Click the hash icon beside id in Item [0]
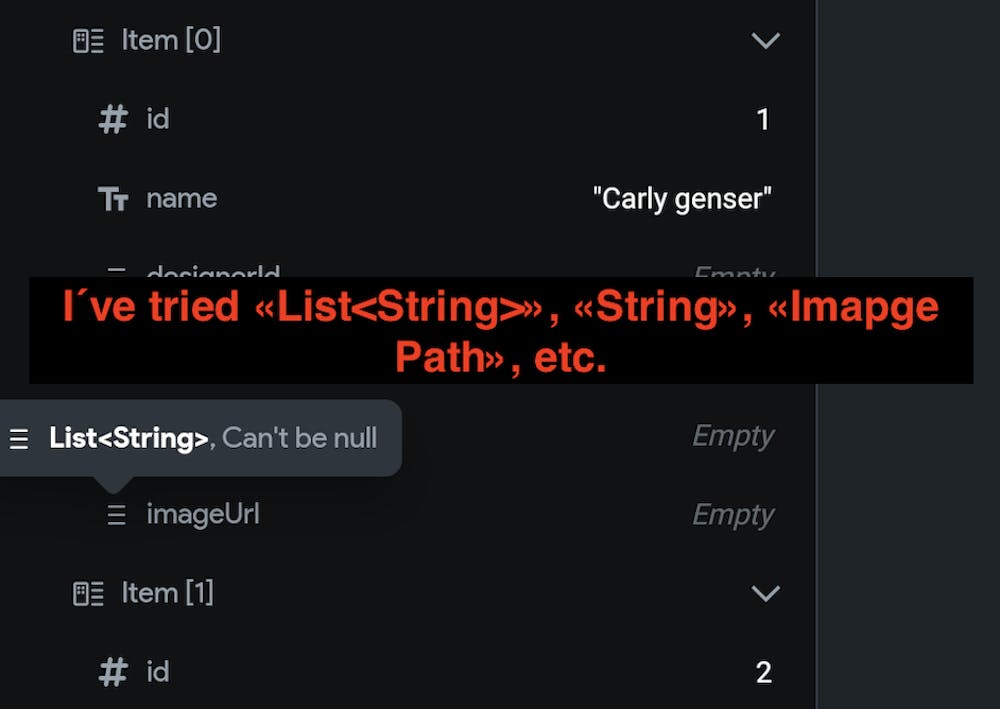Screen dimensions: 1000x709 113,120
